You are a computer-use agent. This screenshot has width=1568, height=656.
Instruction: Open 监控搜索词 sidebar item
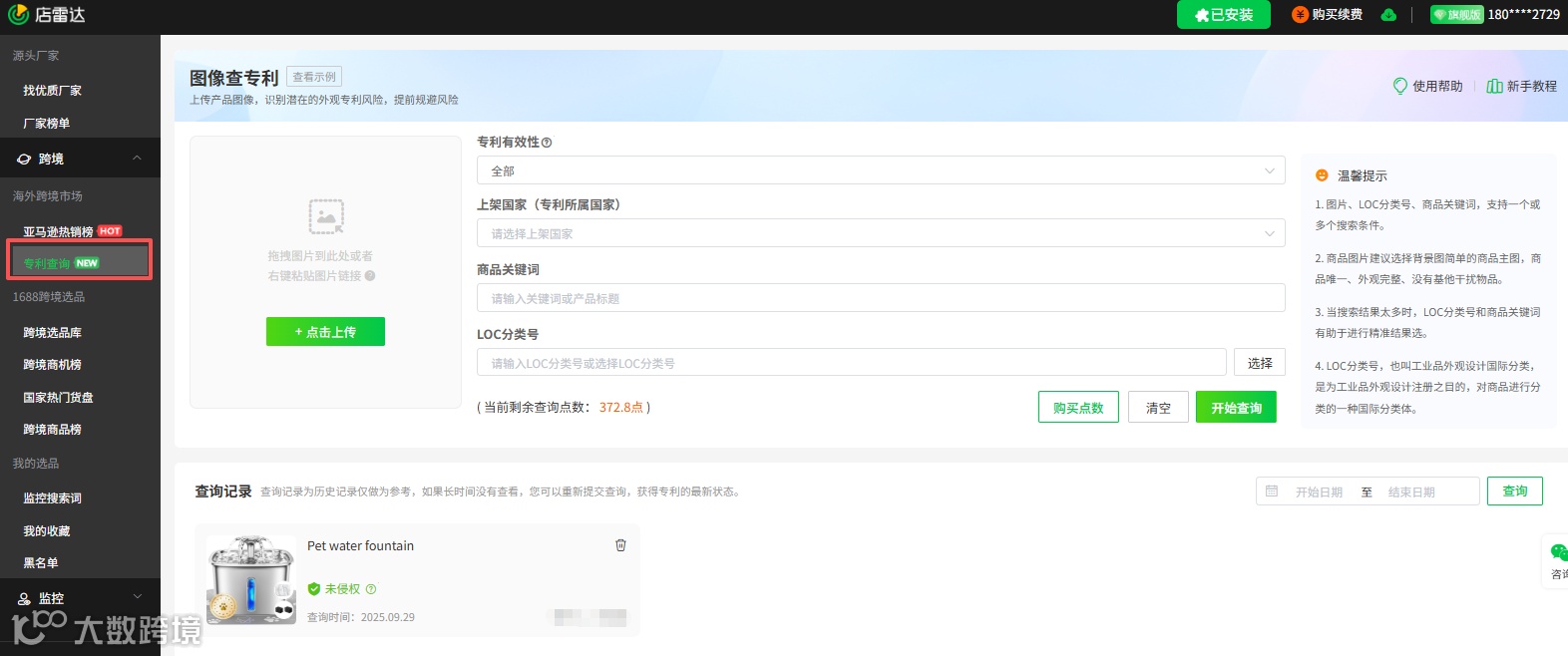pos(53,498)
